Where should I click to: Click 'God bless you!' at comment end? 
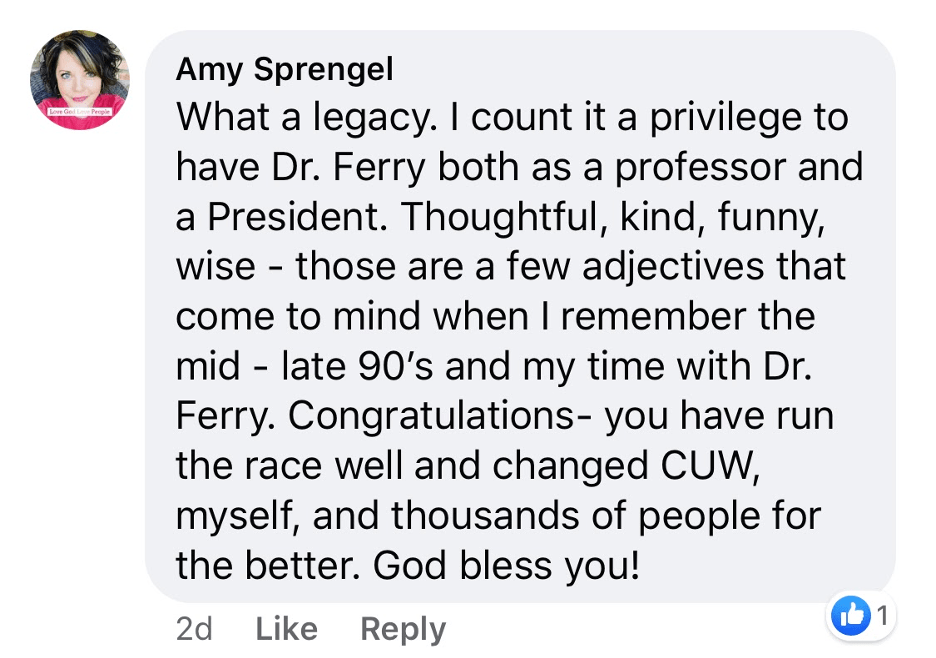click(506, 566)
